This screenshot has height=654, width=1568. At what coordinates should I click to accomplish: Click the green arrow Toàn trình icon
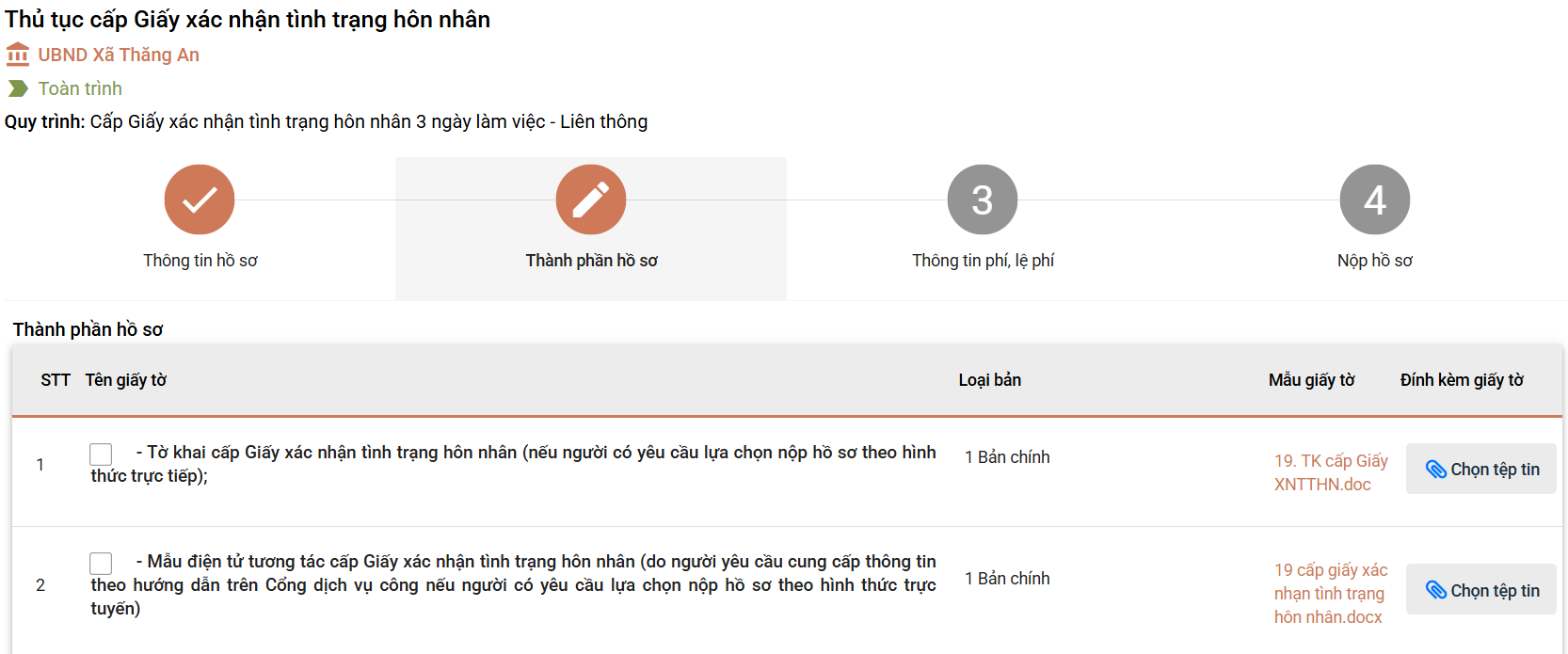pyautogui.click(x=18, y=88)
